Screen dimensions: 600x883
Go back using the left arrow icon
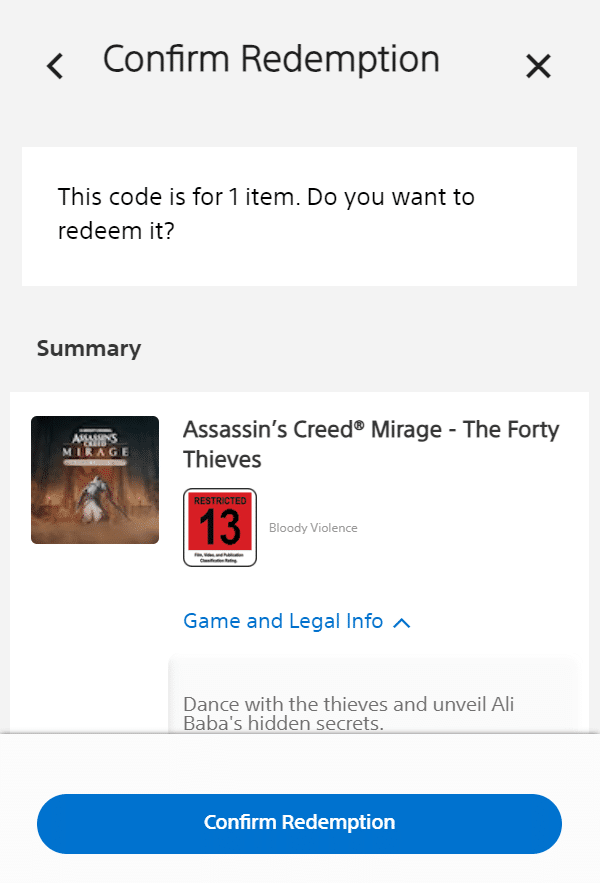[x=55, y=67]
